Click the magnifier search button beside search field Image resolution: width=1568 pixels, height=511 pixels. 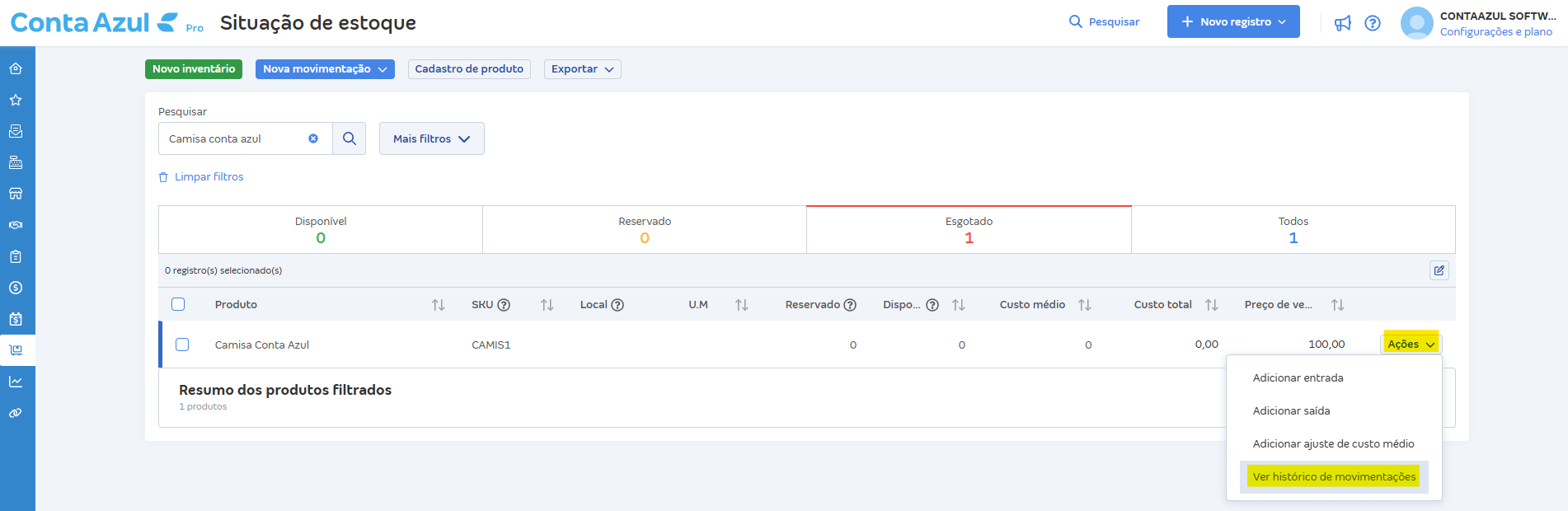click(x=350, y=138)
